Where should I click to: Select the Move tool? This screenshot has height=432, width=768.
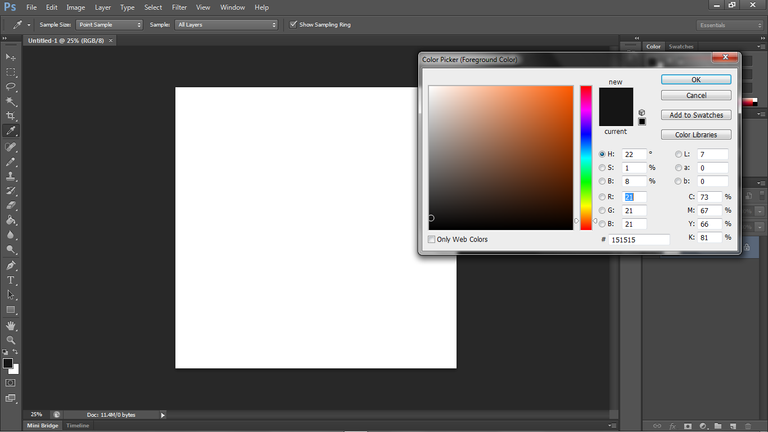[x=10, y=57]
